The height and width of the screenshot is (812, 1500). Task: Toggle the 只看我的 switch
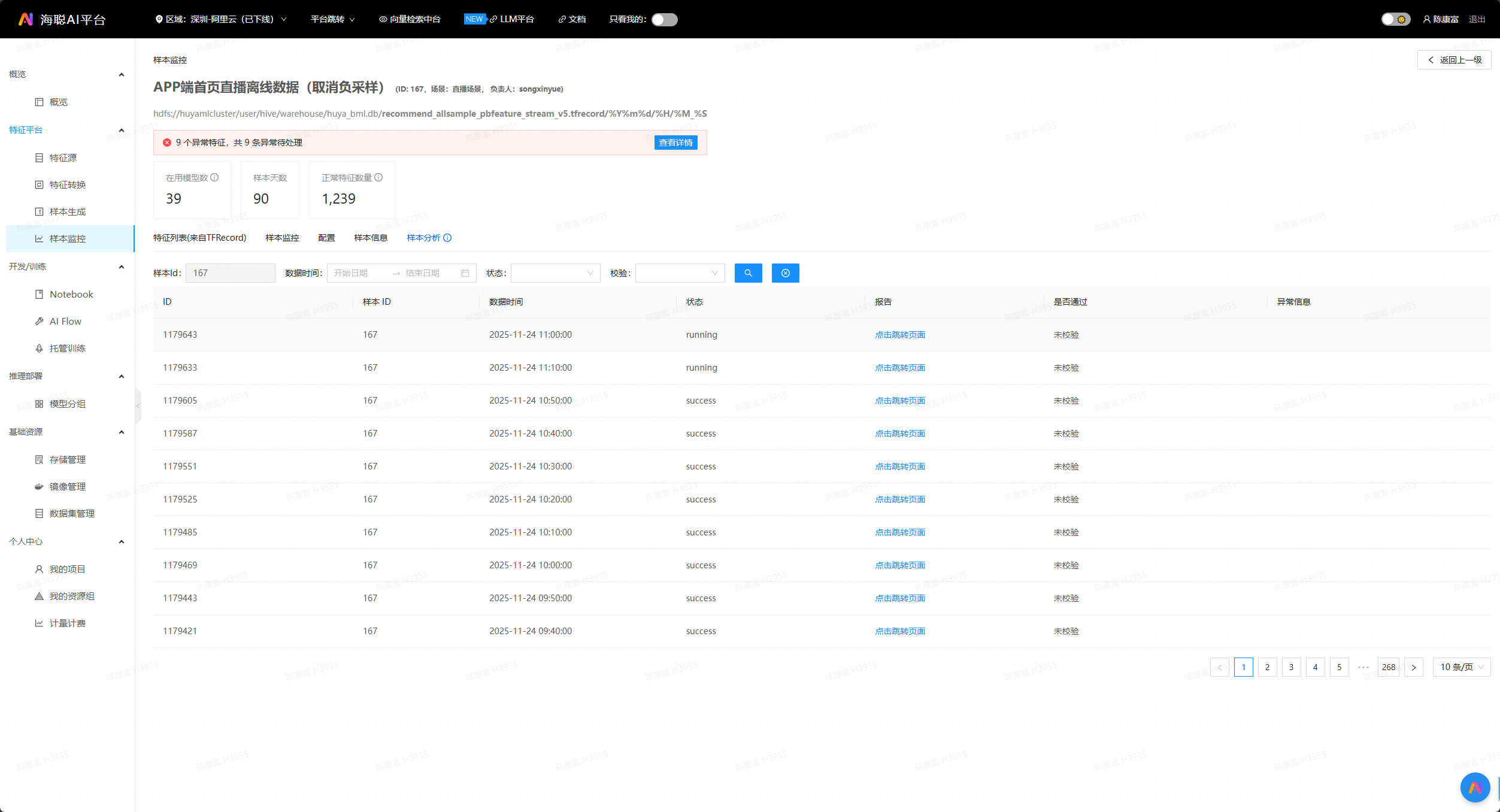(663, 19)
